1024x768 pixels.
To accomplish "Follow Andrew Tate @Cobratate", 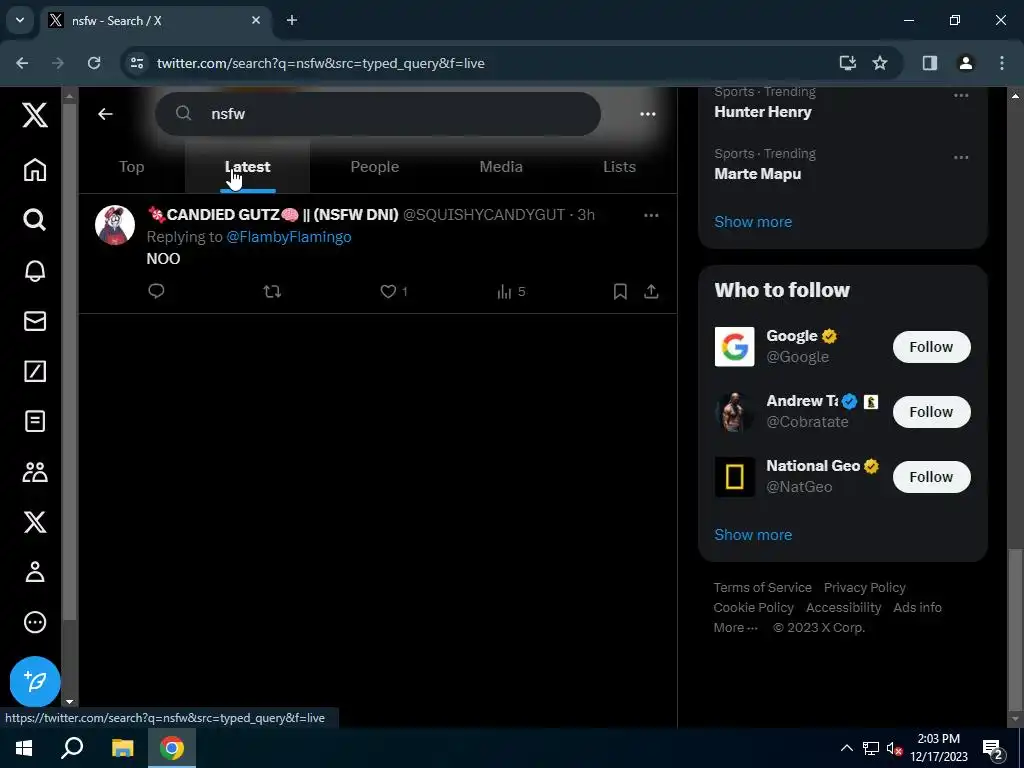I will click(931, 412).
